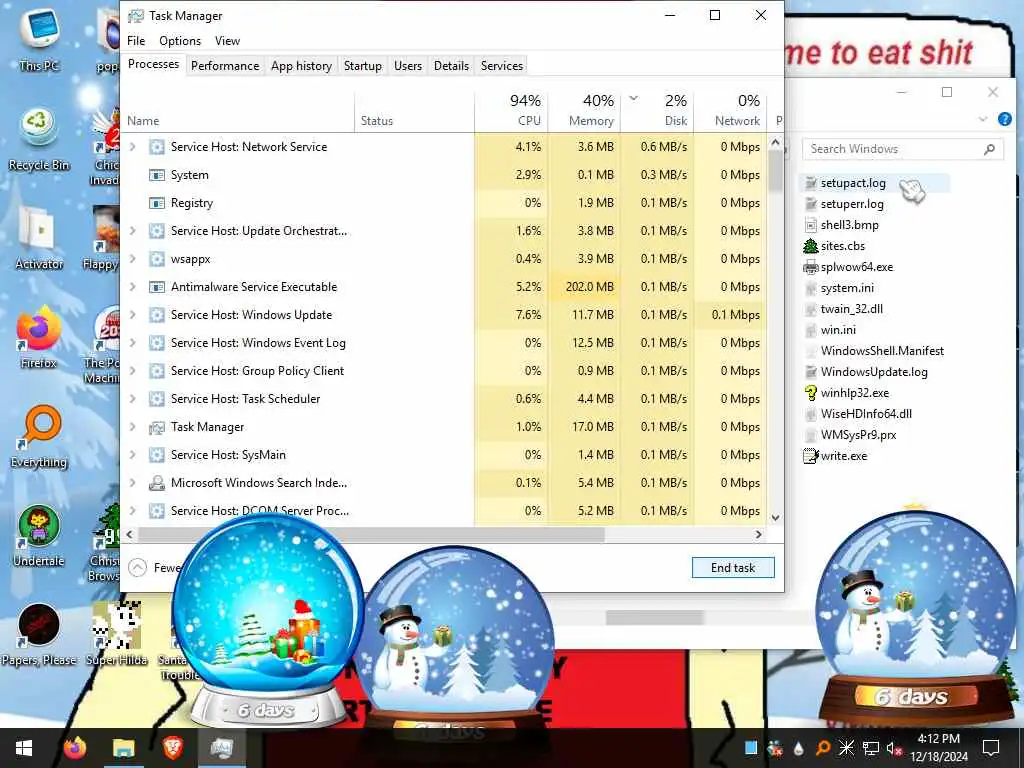Click the Status column header
Image resolution: width=1024 pixels, height=768 pixels.
(415, 110)
